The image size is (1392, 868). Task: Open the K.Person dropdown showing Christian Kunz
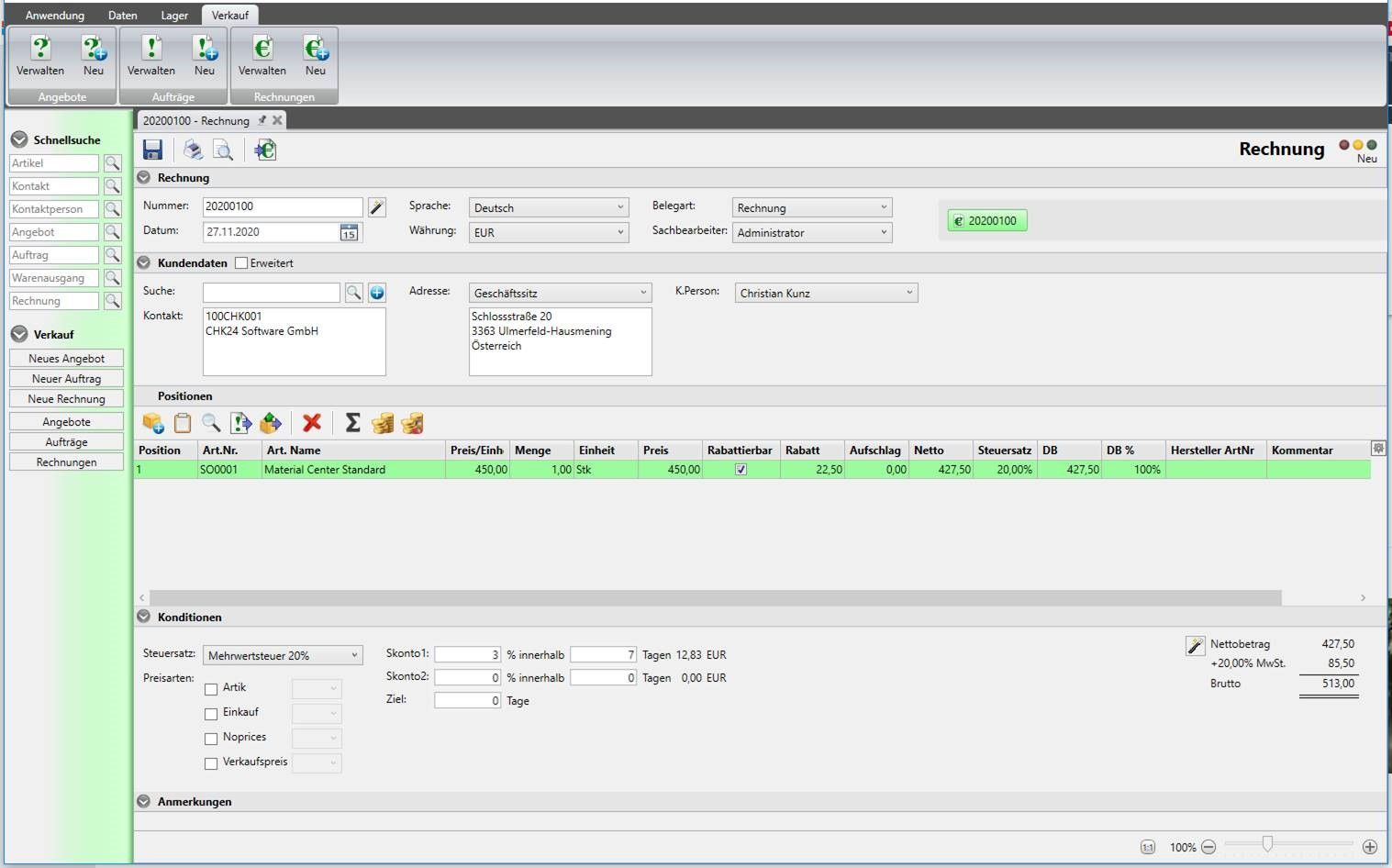click(x=826, y=293)
